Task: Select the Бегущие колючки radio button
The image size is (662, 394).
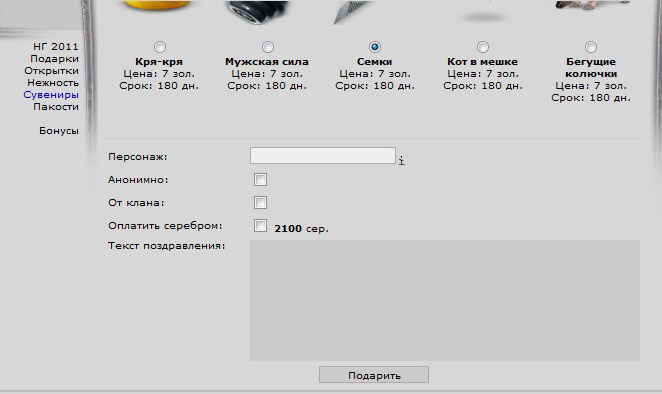Action: click(591, 47)
